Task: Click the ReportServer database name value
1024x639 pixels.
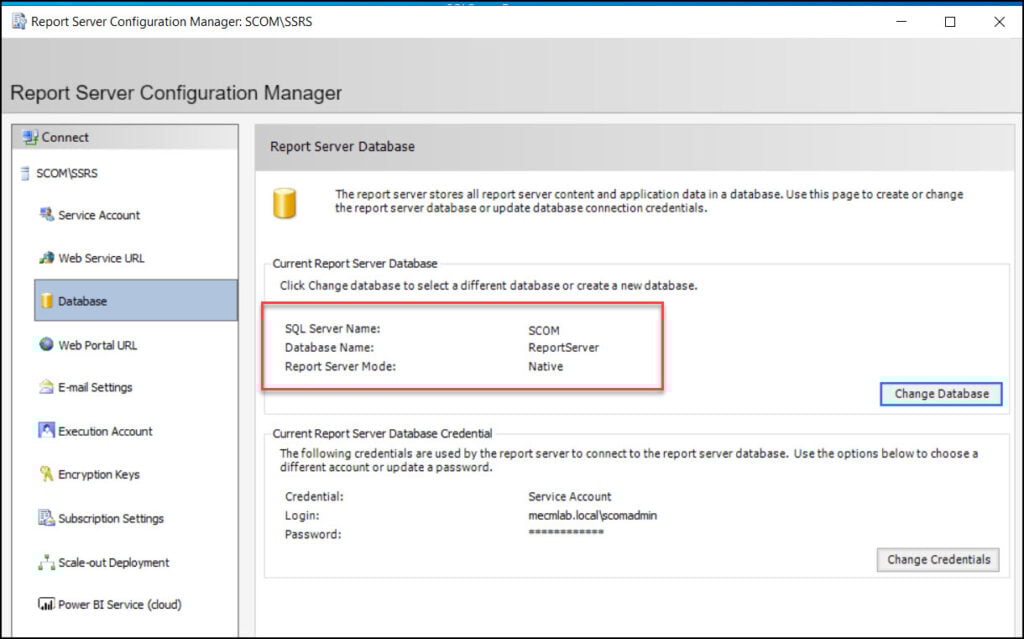Action: coord(563,348)
